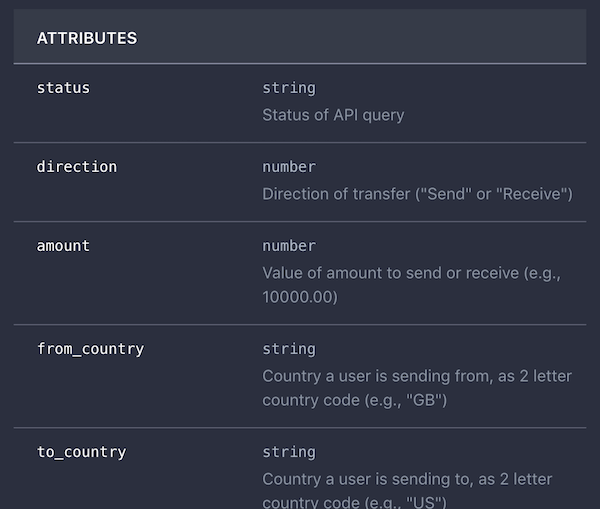600x509 pixels.
Task: Click the "US" country code example
Action: click(x=424, y=502)
